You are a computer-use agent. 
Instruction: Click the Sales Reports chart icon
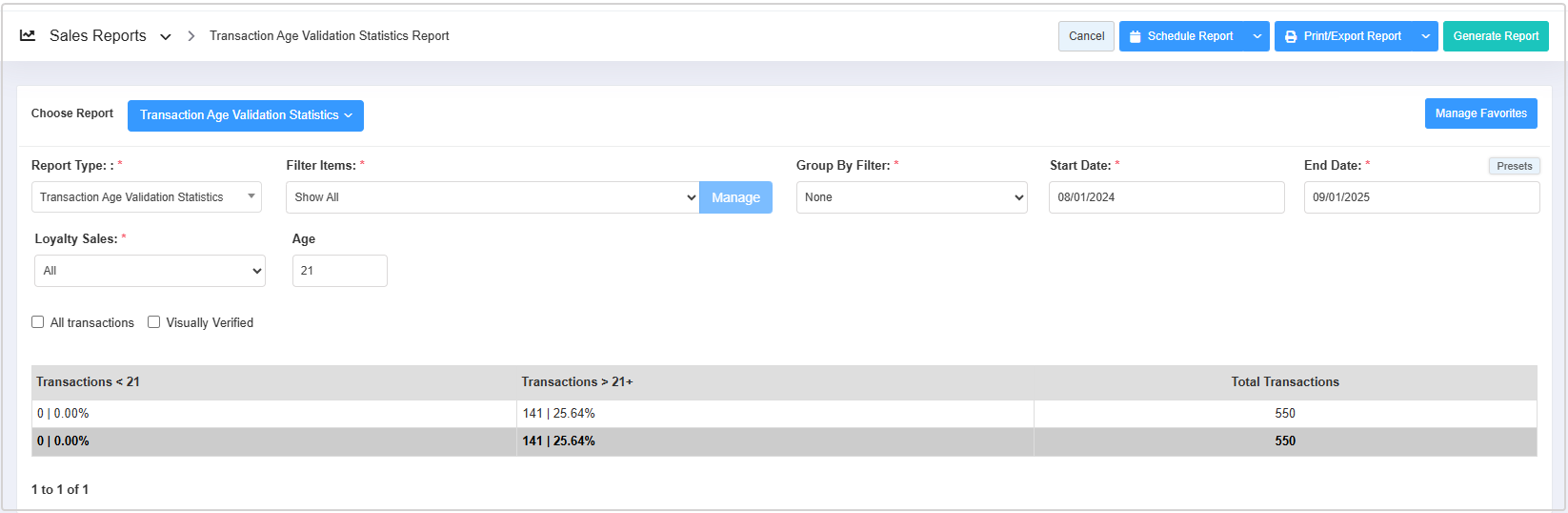click(x=28, y=35)
